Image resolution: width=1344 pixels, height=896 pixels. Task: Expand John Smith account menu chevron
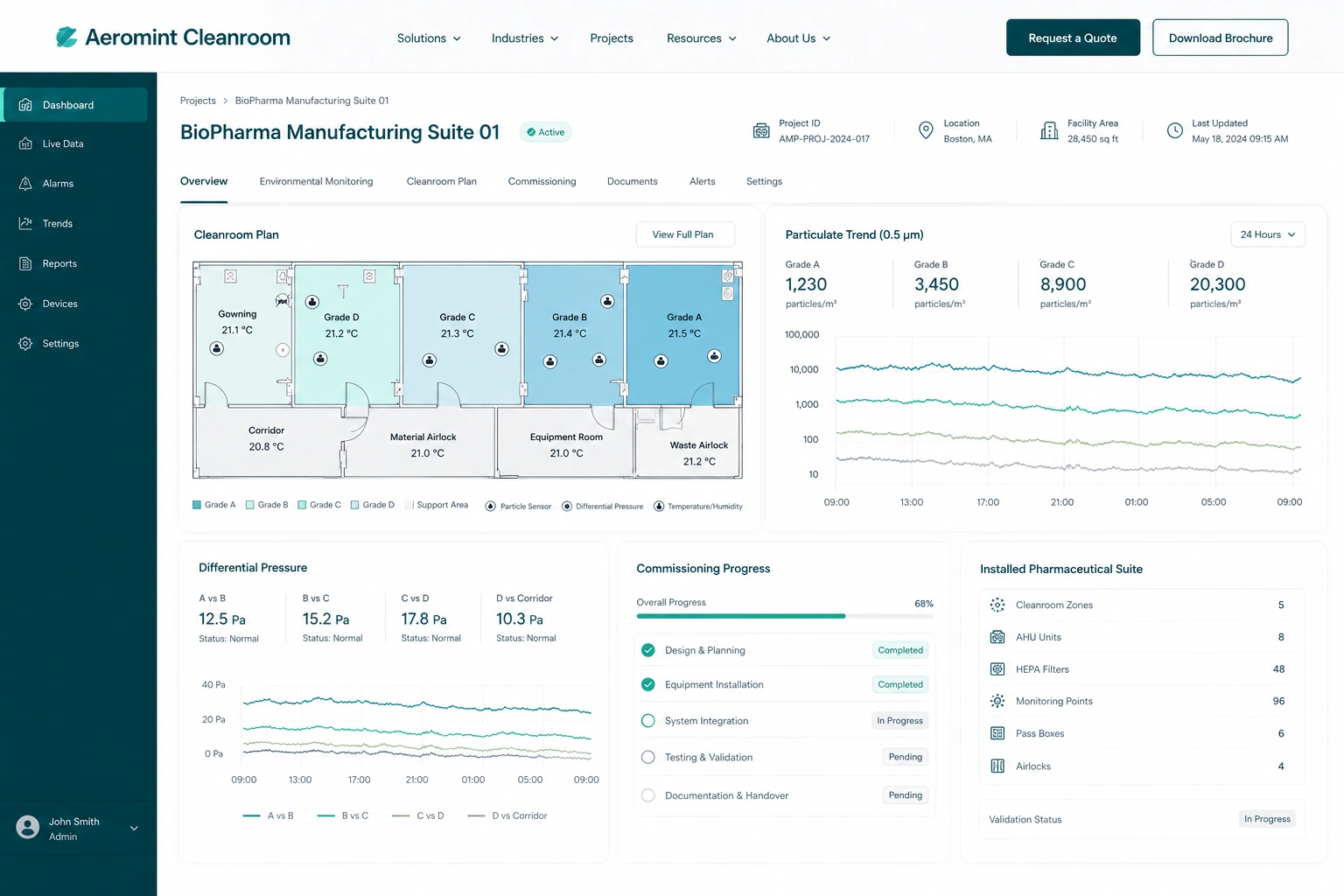point(134,829)
